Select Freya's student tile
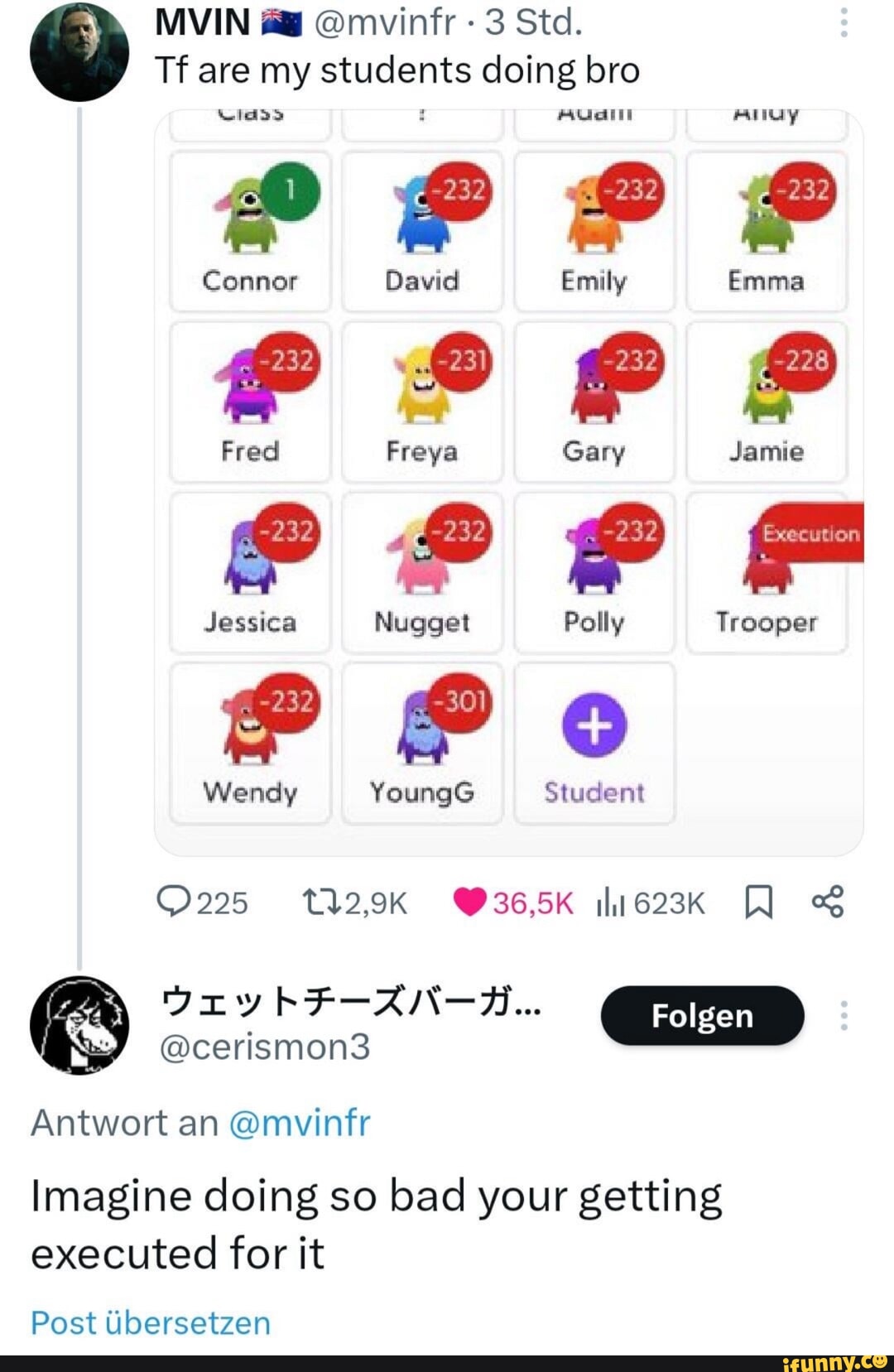Screen dimensions: 894x1372 [422, 402]
